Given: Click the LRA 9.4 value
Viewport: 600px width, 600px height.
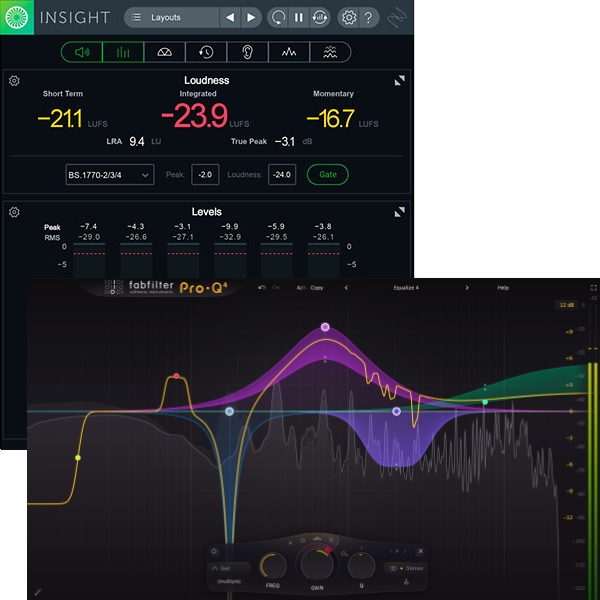Looking at the screenshot, I should click(137, 142).
